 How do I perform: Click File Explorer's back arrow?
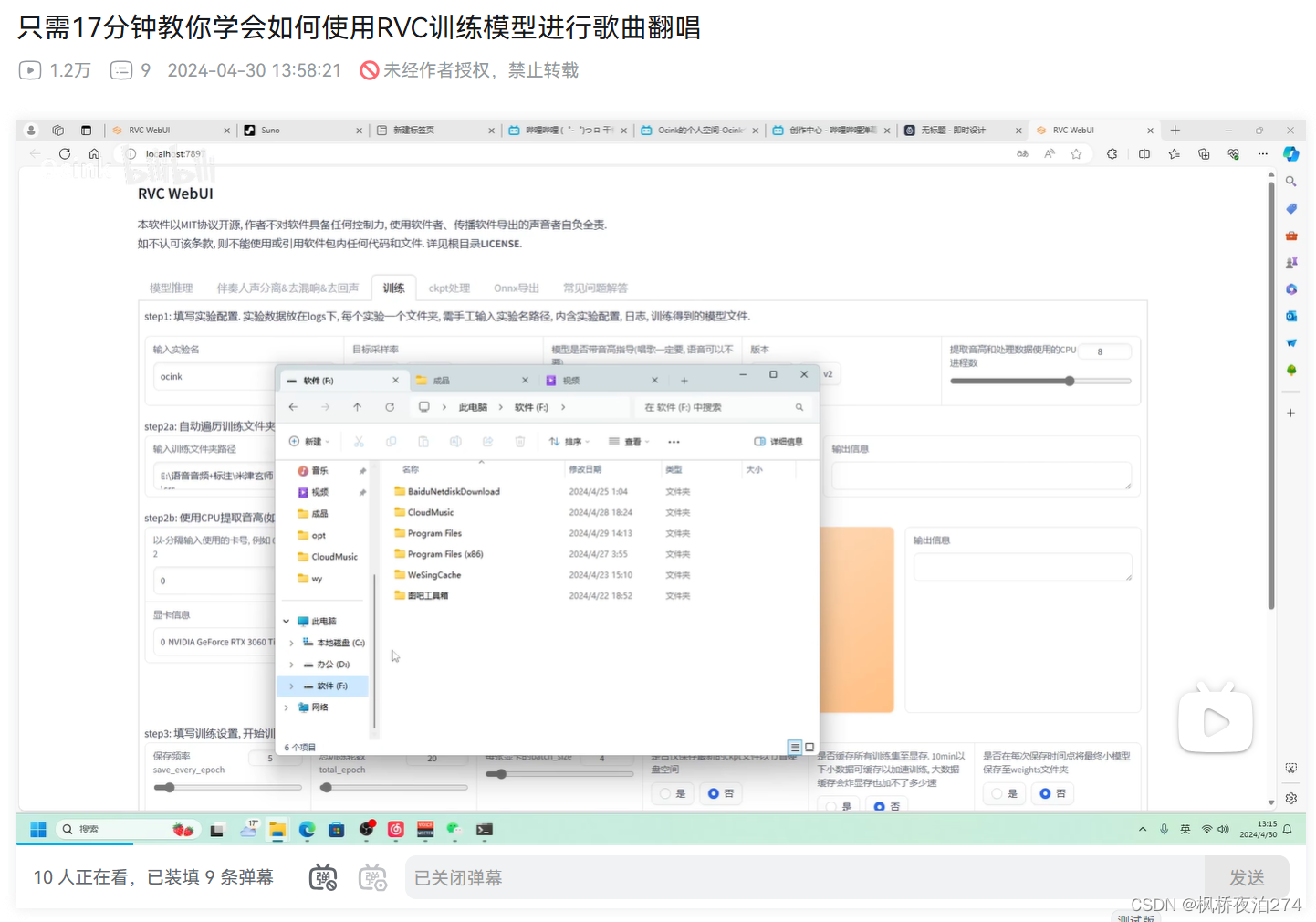coord(293,407)
